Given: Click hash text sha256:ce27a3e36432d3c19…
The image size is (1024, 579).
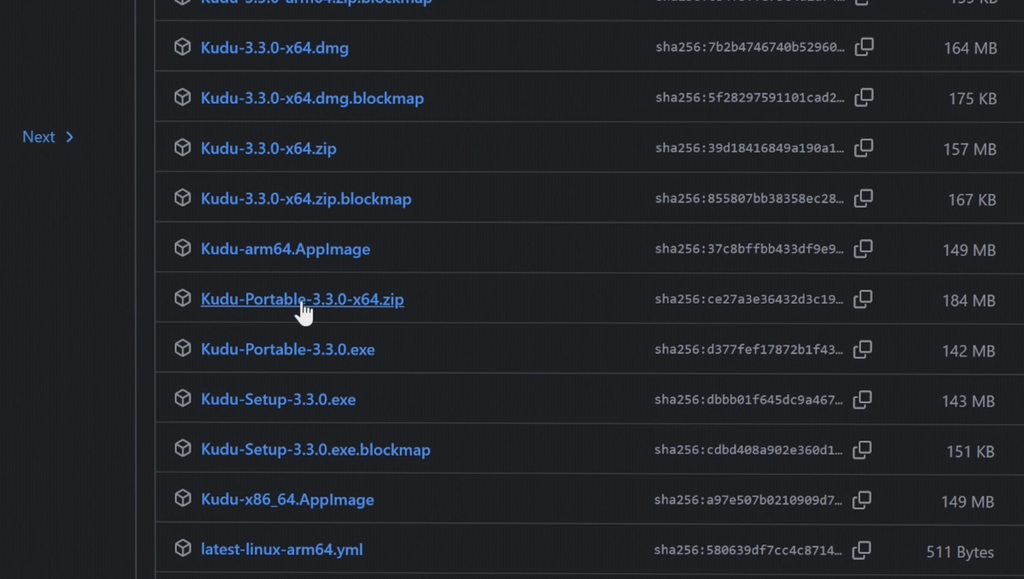Looking at the screenshot, I should (749, 299).
